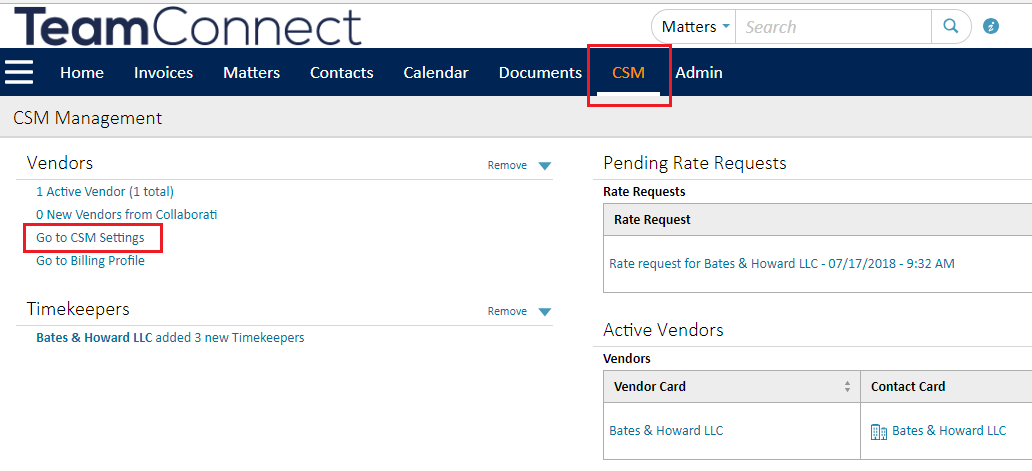This screenshot has height=471, width=1032.
Task: Click the Vendors panel heading
Action: click(60, 162)
